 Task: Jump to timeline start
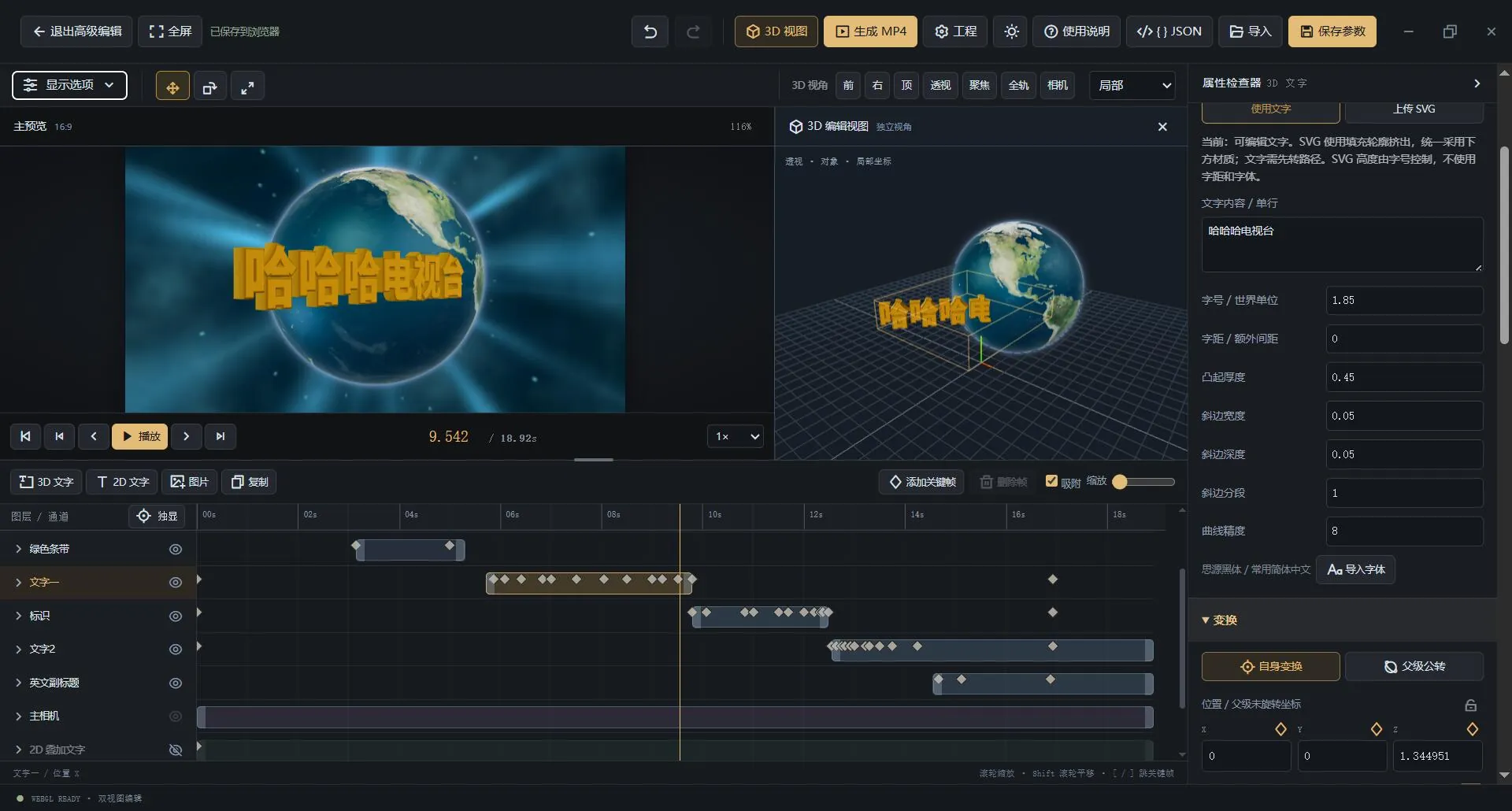pyautogui.click(x=25, y=436)
